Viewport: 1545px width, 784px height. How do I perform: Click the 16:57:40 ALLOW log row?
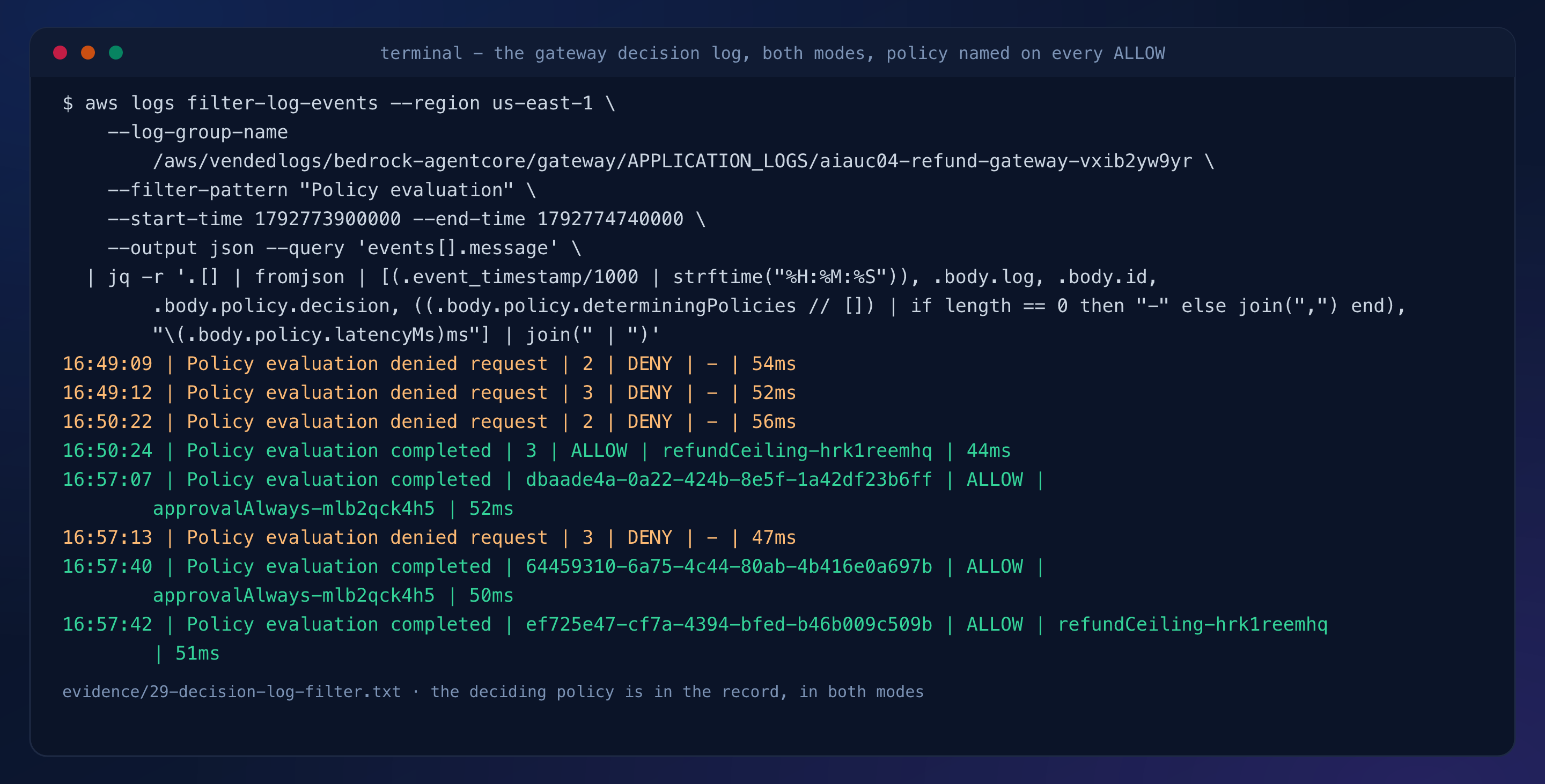554,566
